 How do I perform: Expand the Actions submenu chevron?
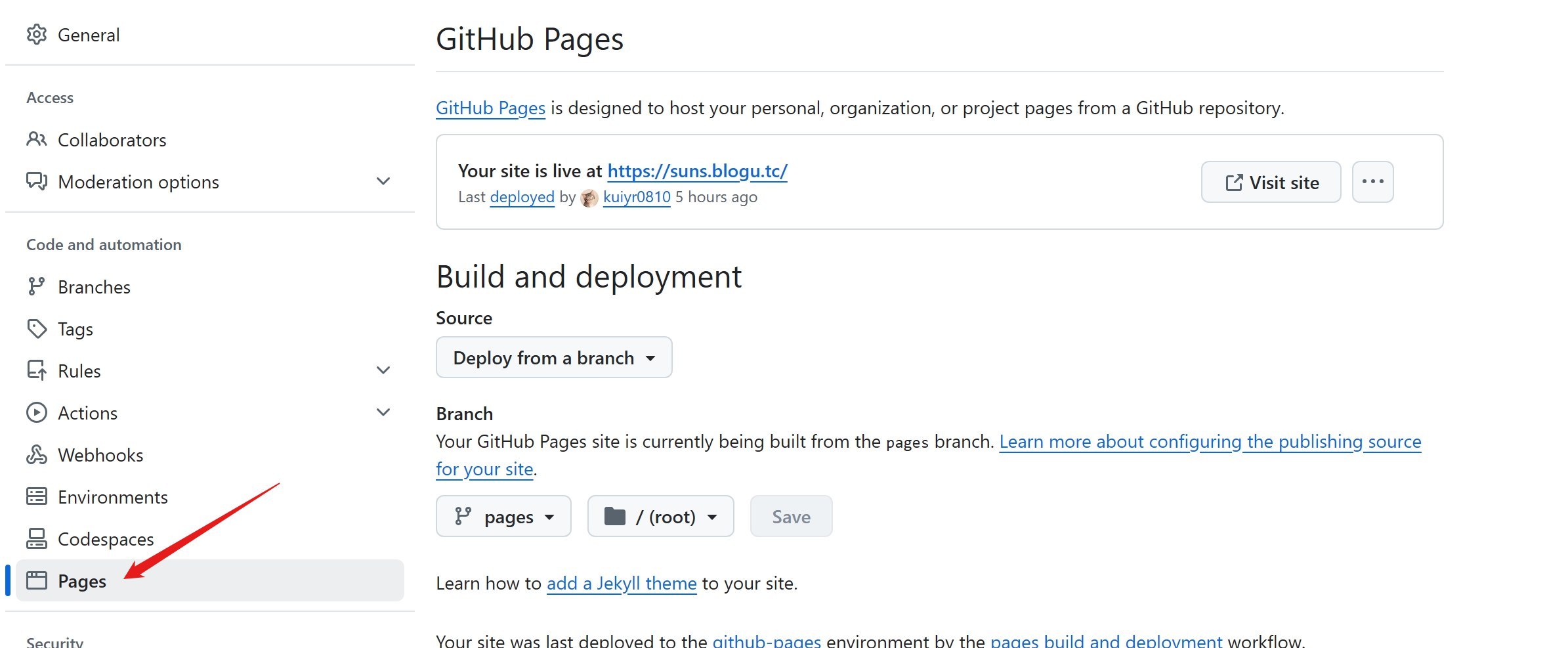pyautogui.click(x=383, y=413)
